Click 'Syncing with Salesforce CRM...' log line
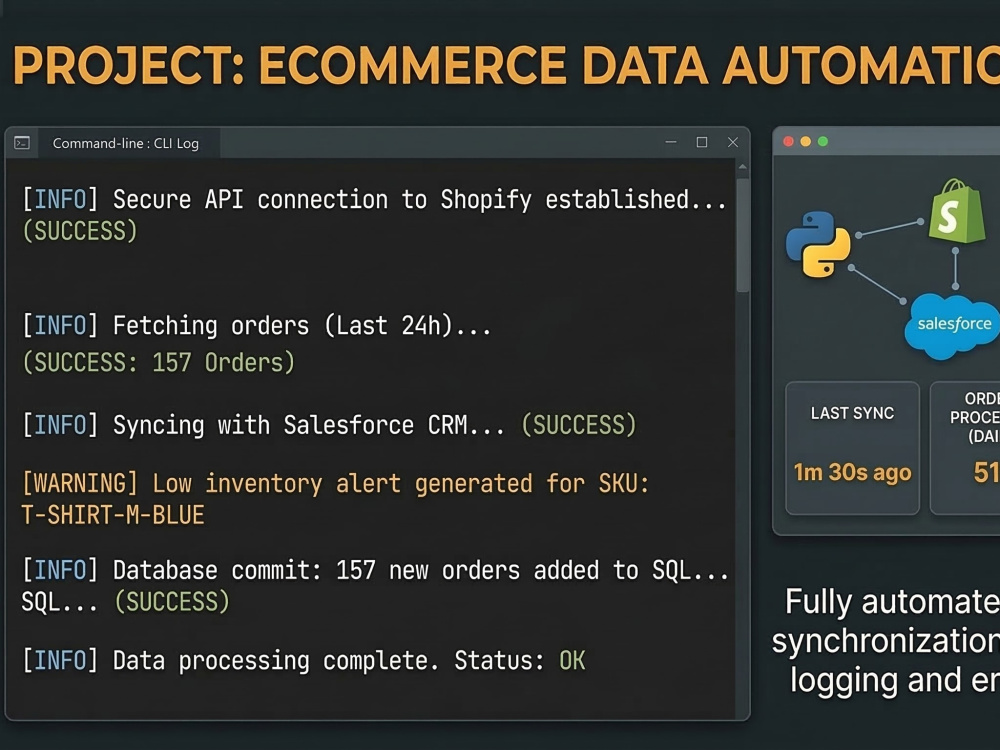 coord(263,425)
